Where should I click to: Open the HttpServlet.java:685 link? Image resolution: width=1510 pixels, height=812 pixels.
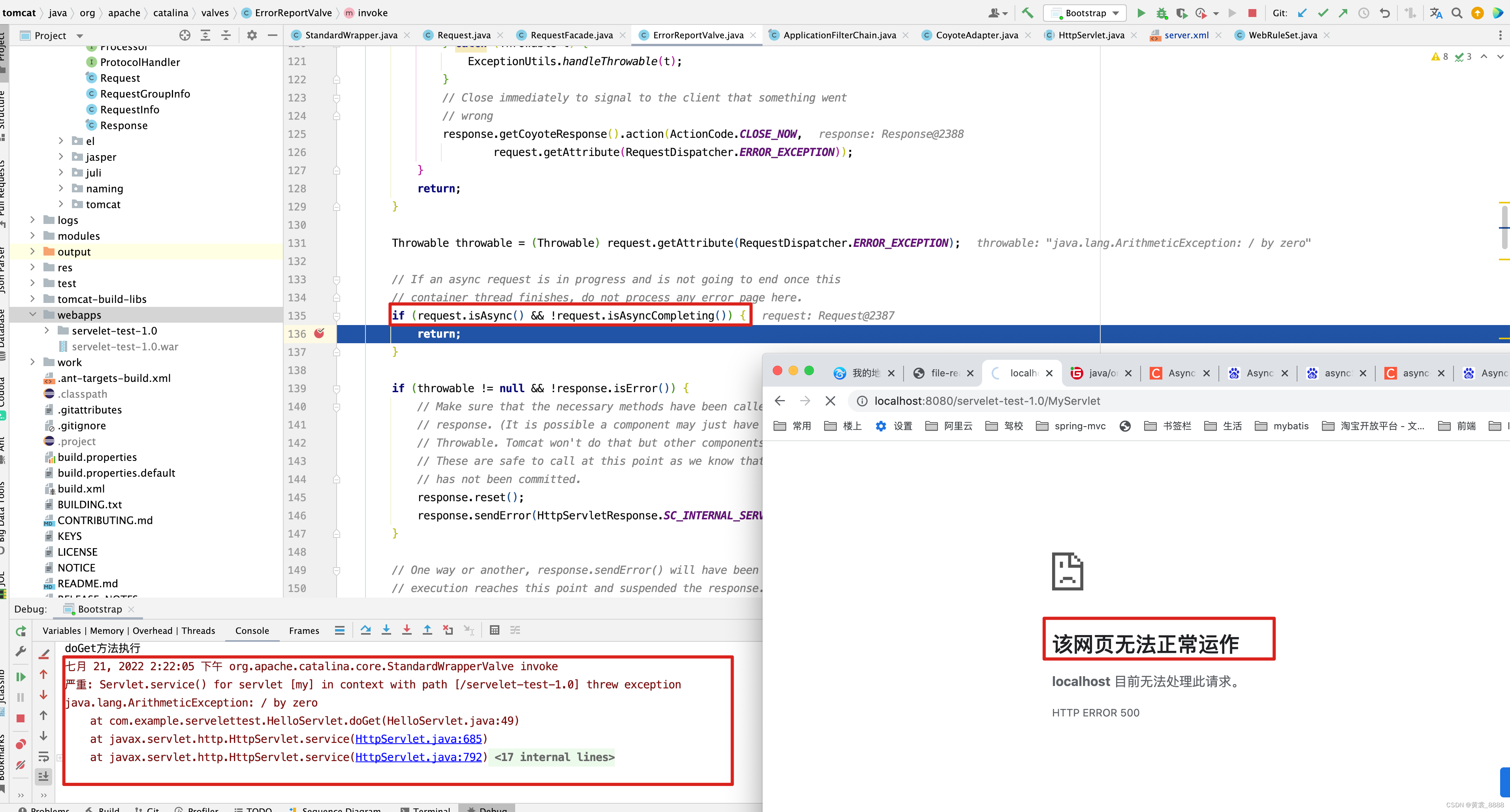(x=418, y=739)
